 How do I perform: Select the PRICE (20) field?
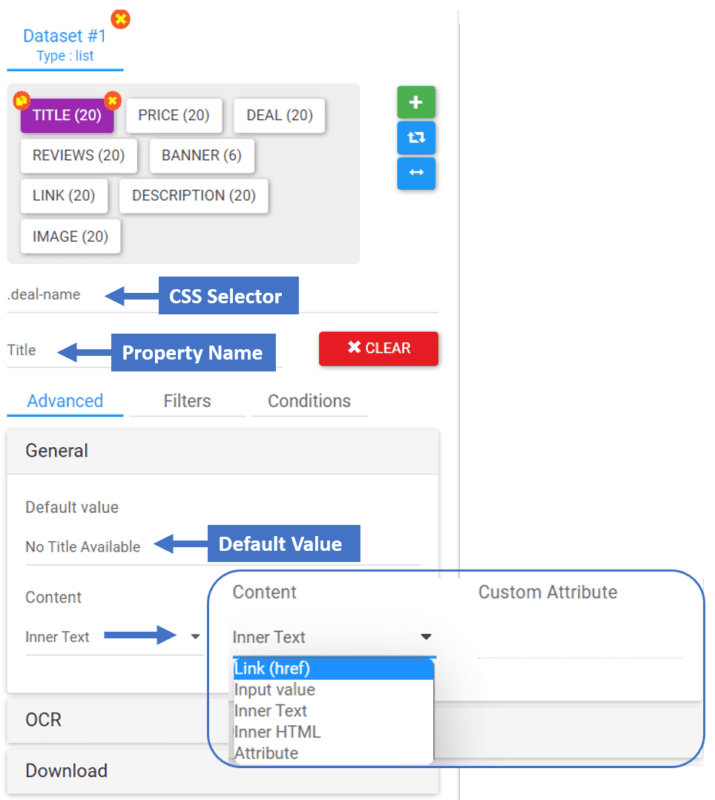pos(174,115)
